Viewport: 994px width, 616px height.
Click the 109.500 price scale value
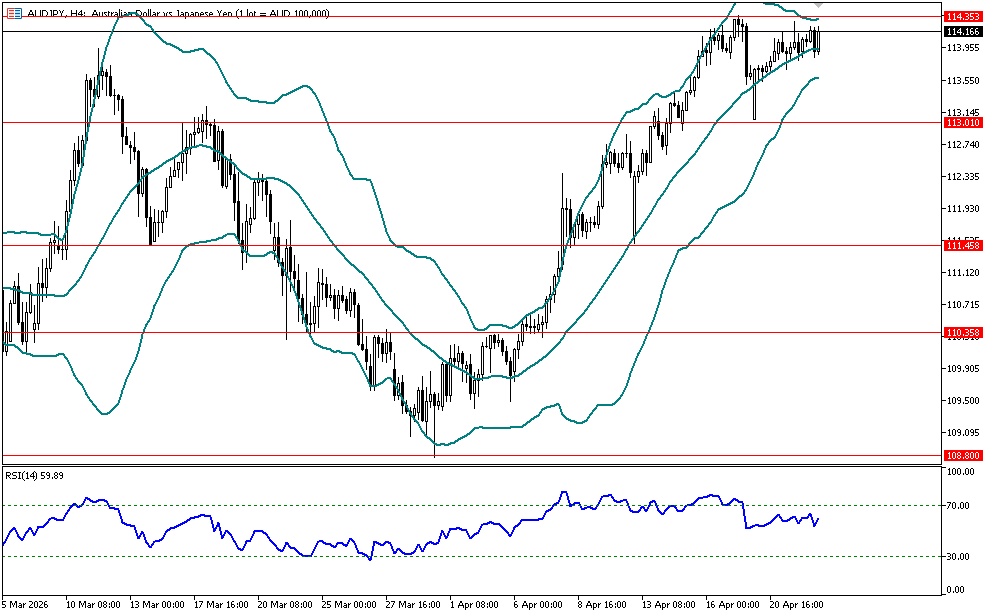[962, 401]
